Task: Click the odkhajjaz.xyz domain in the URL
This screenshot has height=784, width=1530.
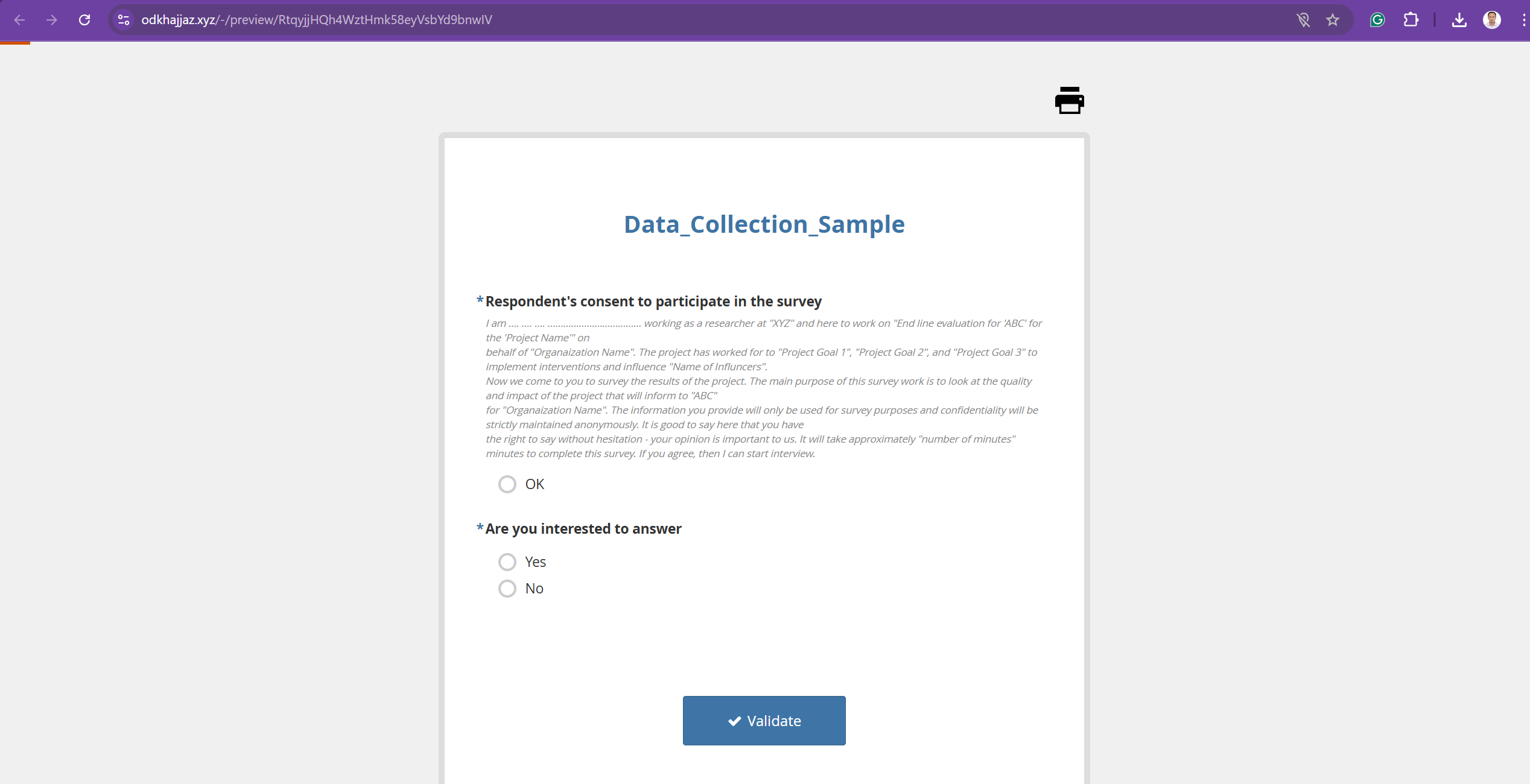Action: tap(177, 20)
